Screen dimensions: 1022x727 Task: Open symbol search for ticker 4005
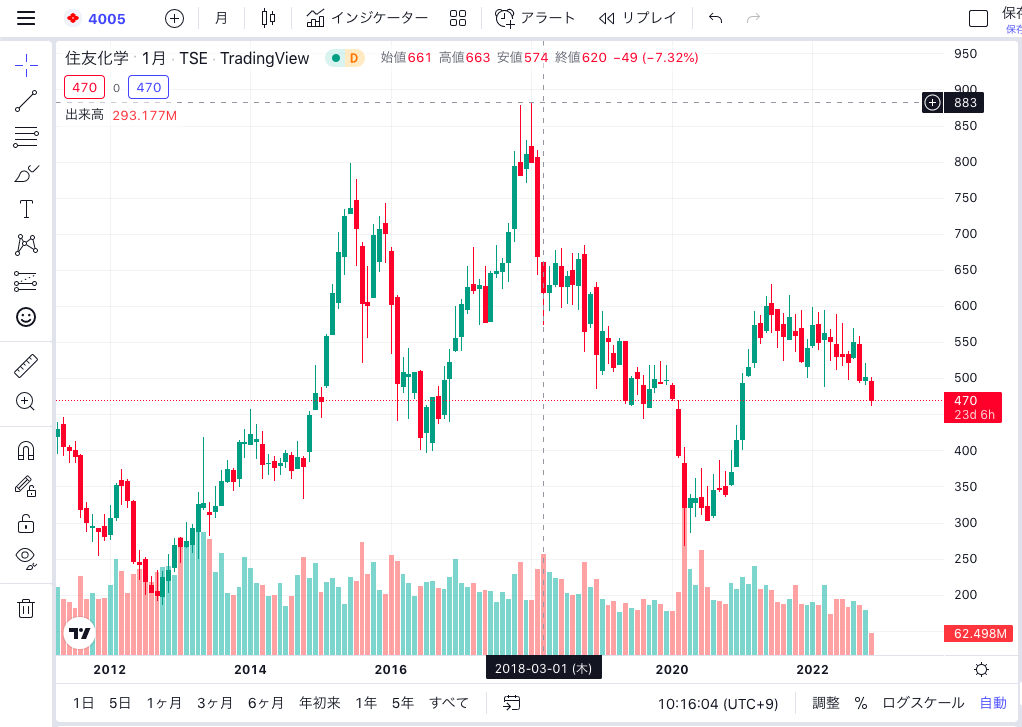tap(96, 18)
